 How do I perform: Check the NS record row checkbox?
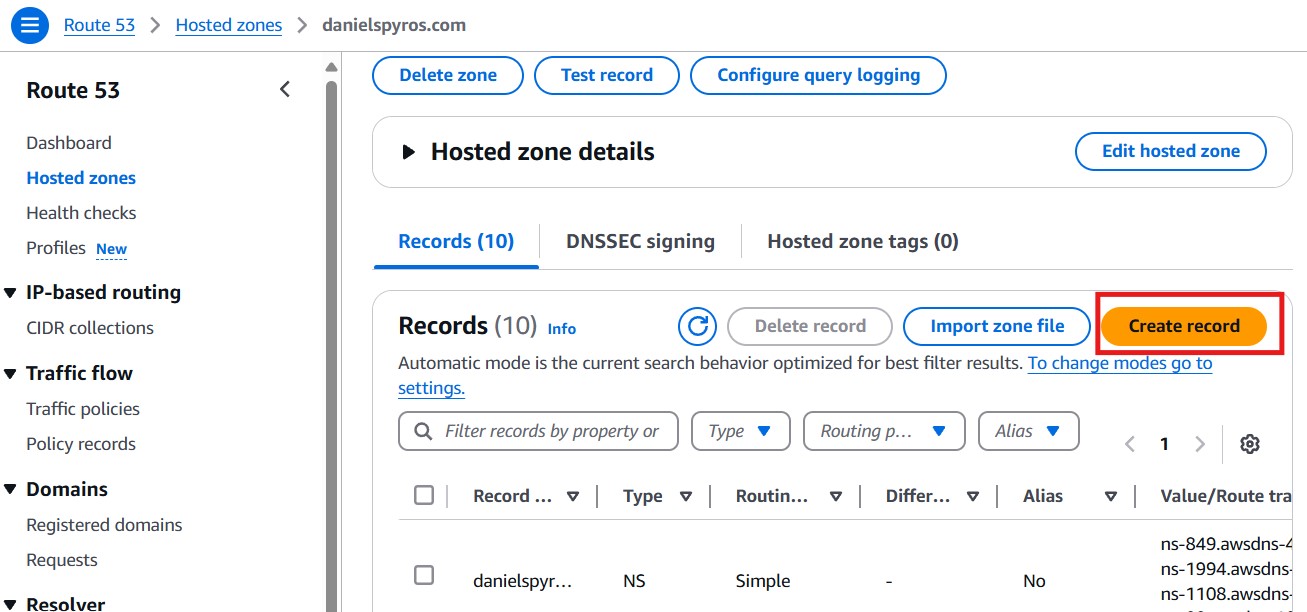pos(424,575)
